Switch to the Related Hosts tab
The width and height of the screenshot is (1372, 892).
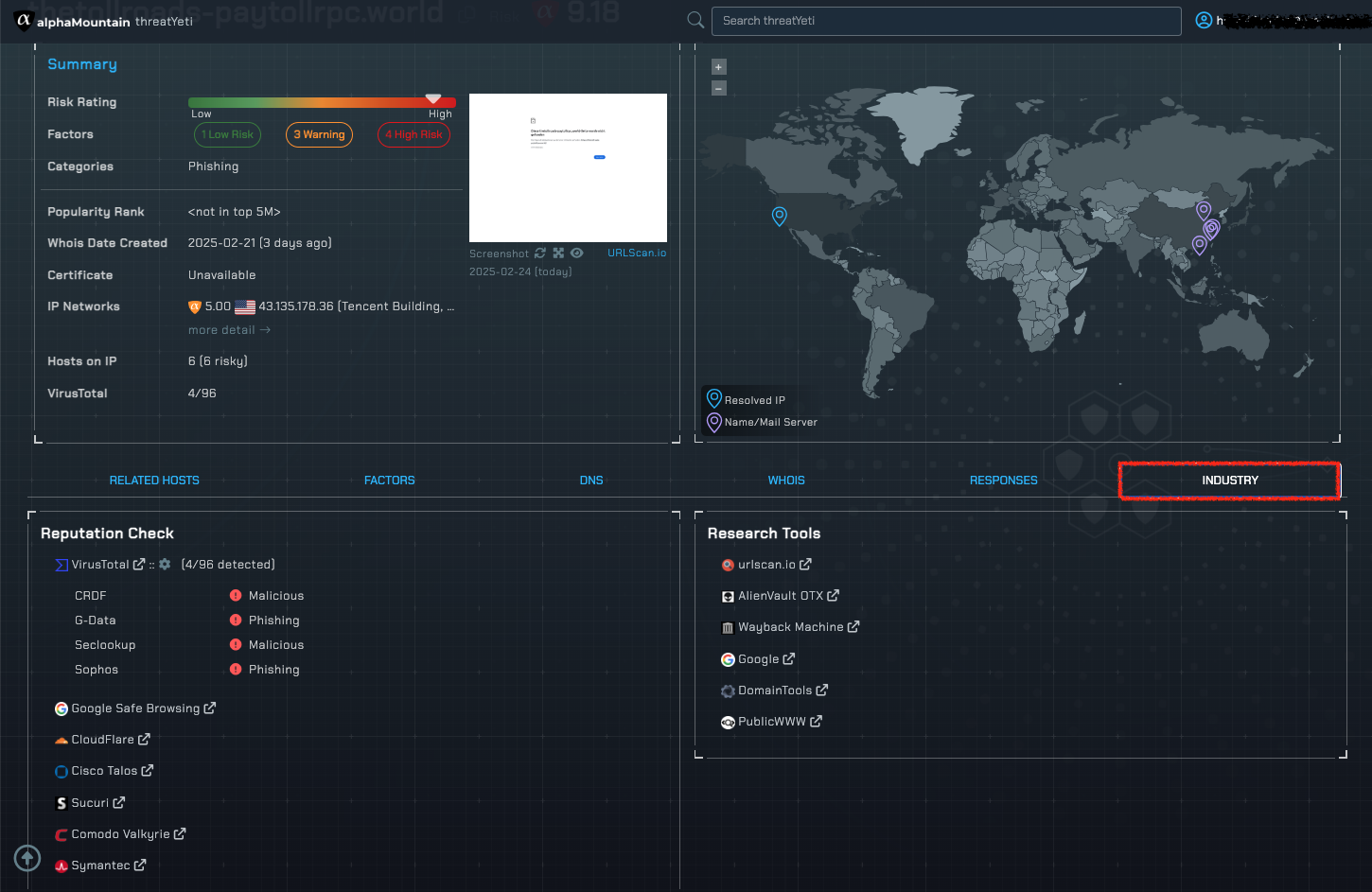point(154,481)
